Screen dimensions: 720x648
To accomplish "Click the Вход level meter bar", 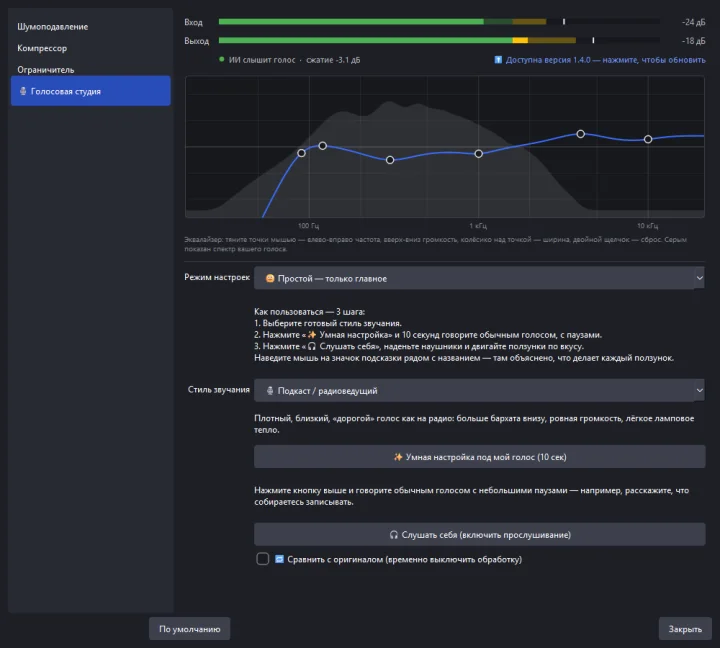I will (x=439, y=22).
